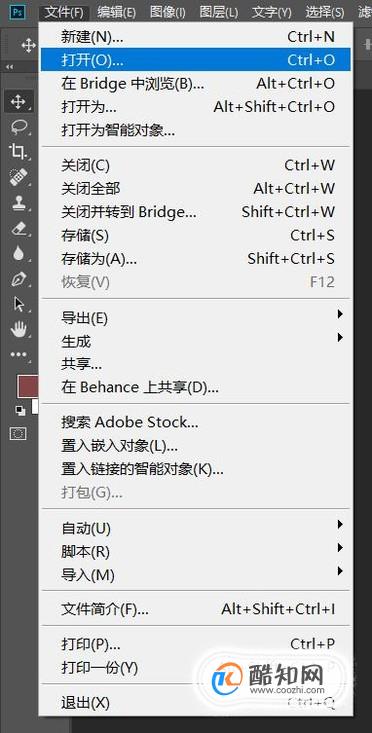Viewport: 372px width, 733px height.
Task: Select the Pen tool
Action: 19,279
